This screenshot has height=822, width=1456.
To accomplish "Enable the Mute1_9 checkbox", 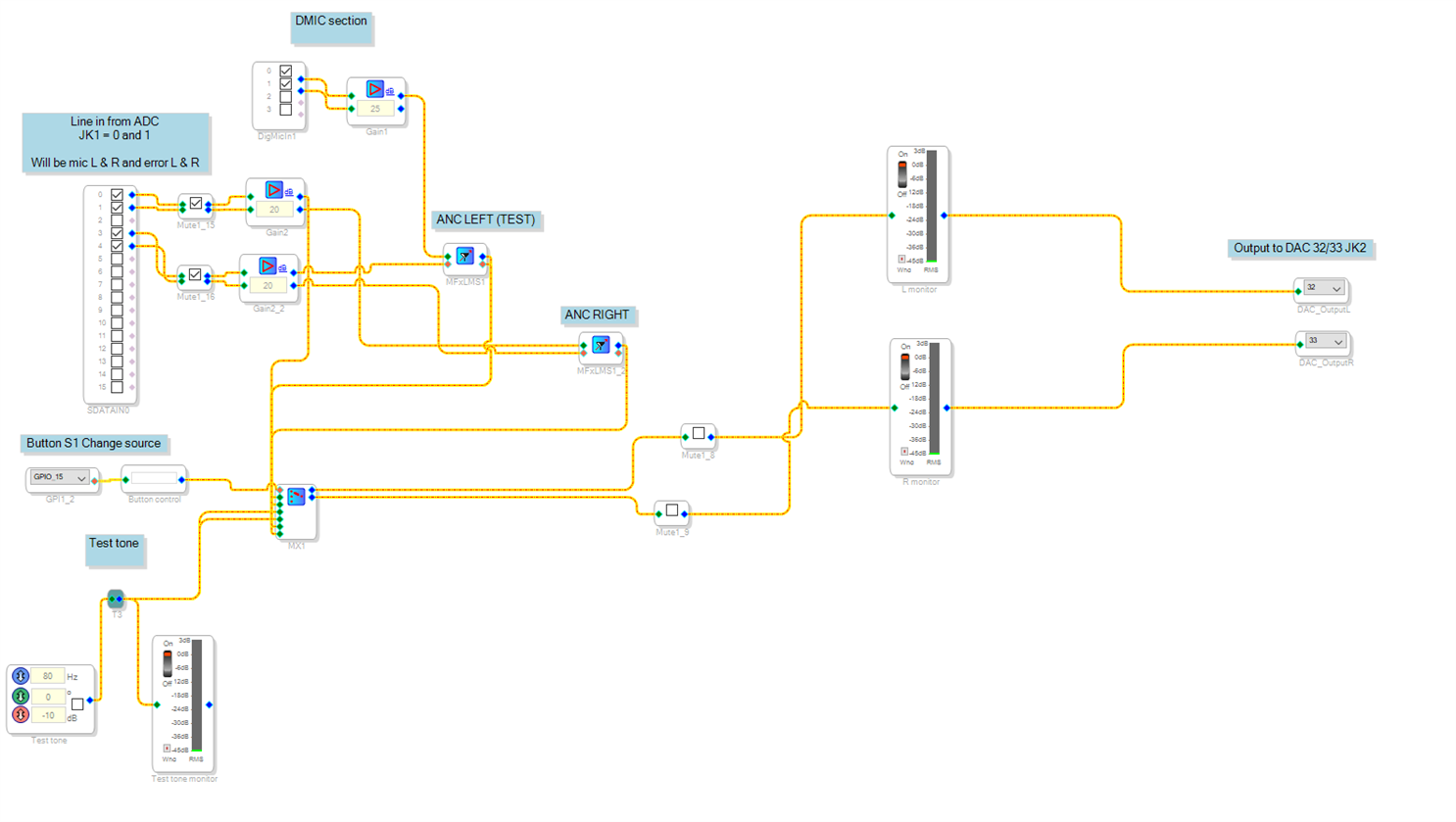I will [672, 510].
